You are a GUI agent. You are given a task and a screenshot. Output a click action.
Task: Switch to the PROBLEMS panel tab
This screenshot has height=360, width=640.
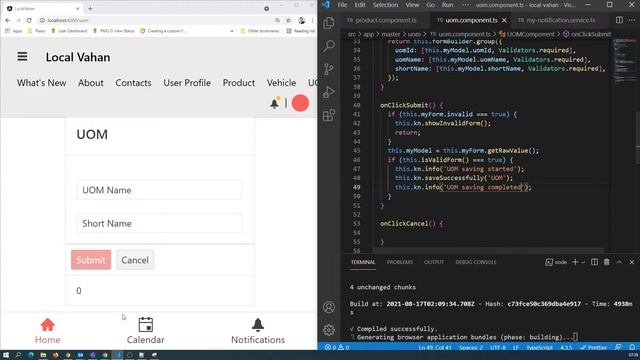click(400, 262)
